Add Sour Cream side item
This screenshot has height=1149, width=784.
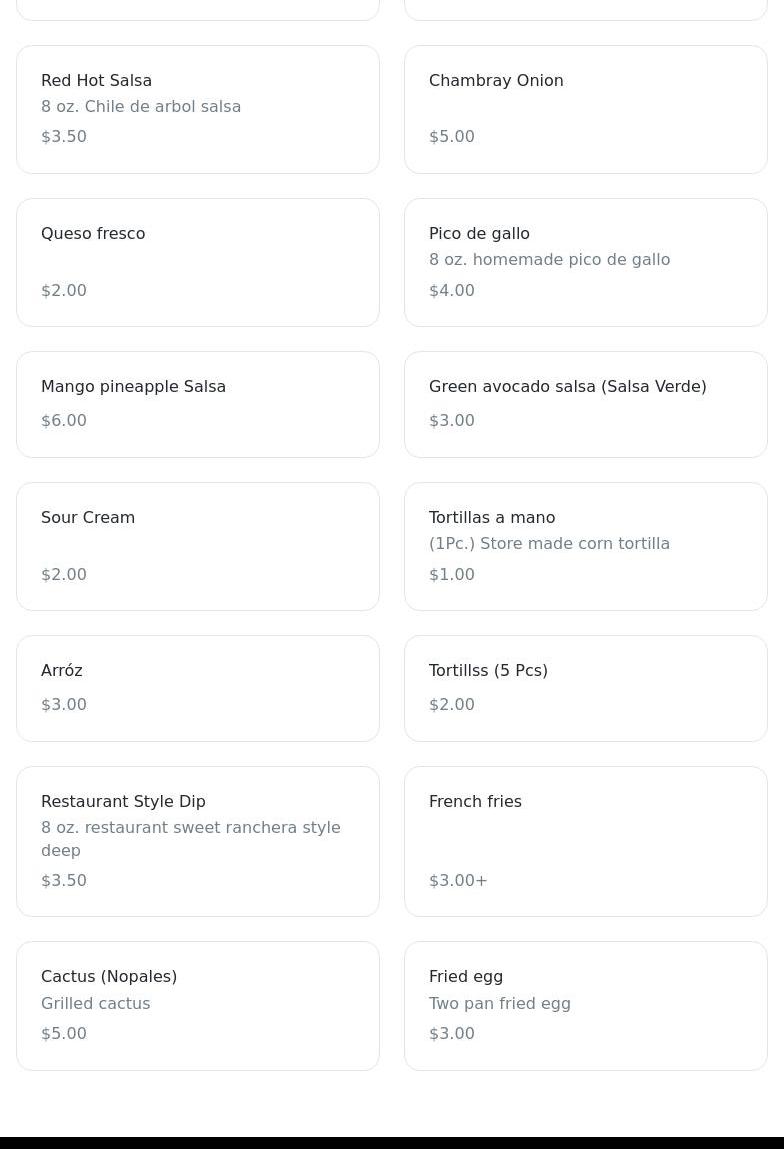(x=198, y=547)
